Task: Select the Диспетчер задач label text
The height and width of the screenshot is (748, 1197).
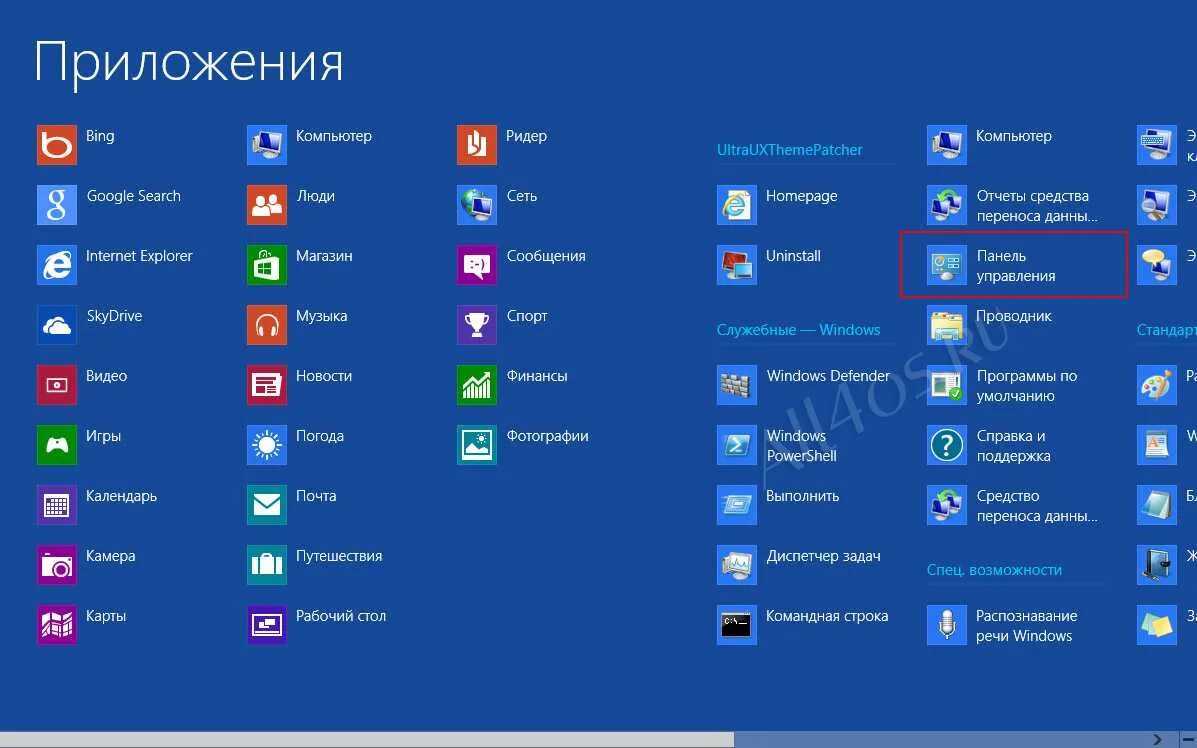Action: click(823, 556)
